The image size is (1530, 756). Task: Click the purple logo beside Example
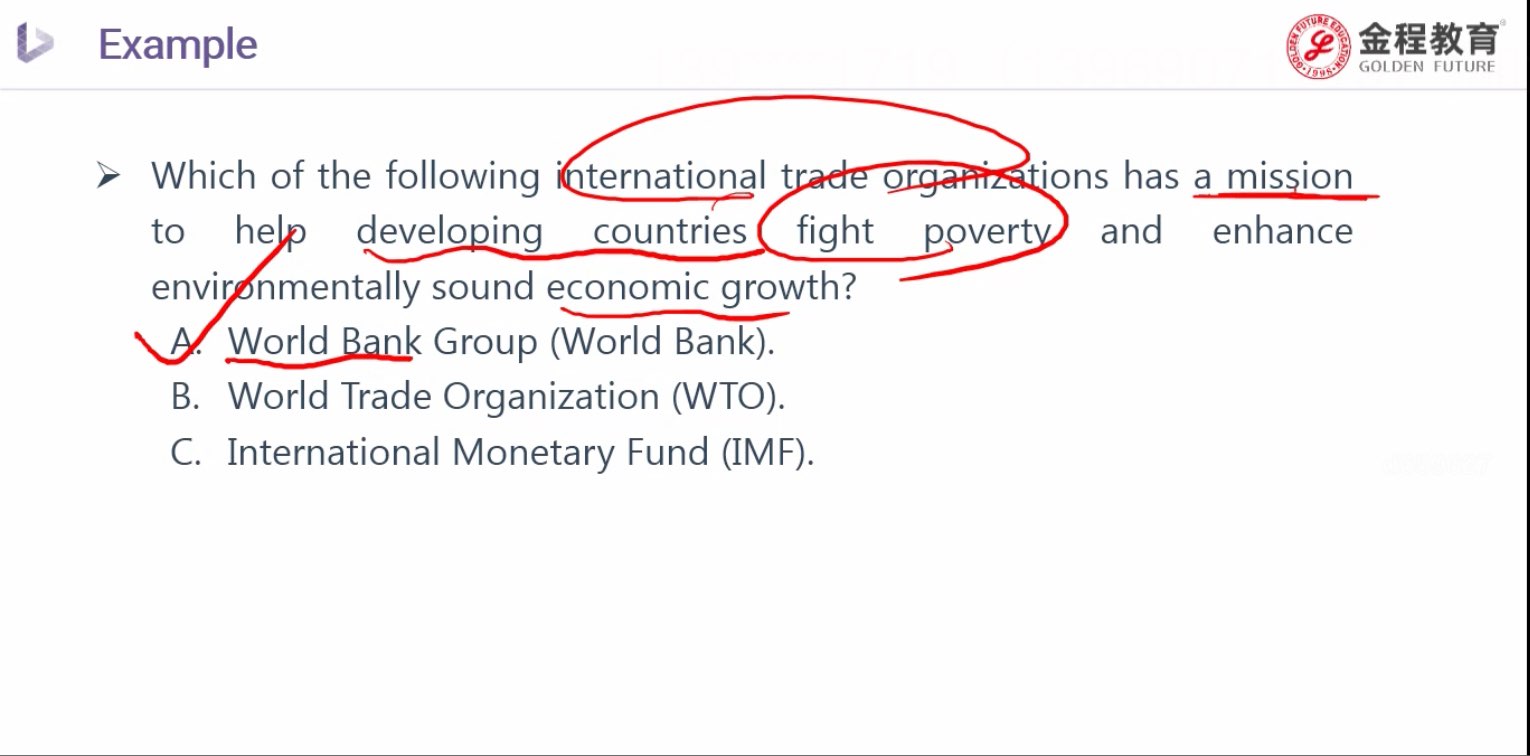pyautogui.click(x=35, y=43)
